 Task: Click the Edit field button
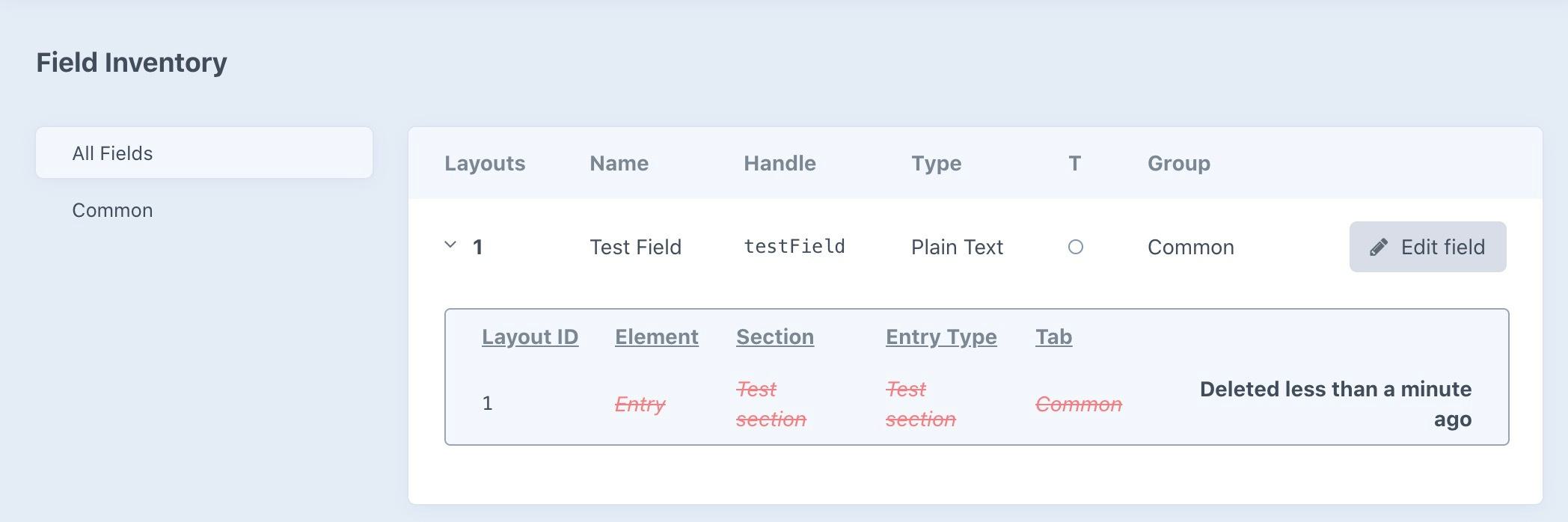(1427, 247)
